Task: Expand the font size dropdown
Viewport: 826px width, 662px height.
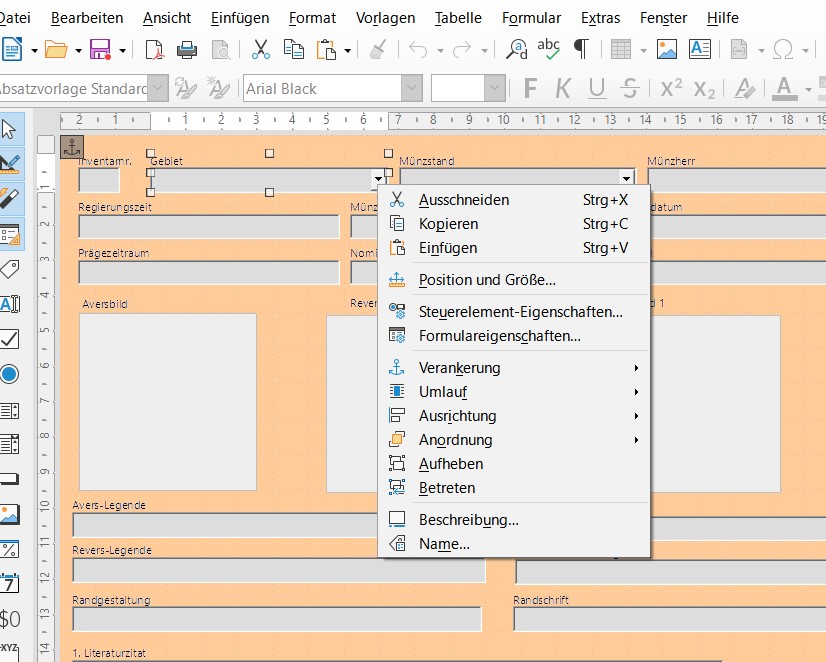Action: pos(494,88)
